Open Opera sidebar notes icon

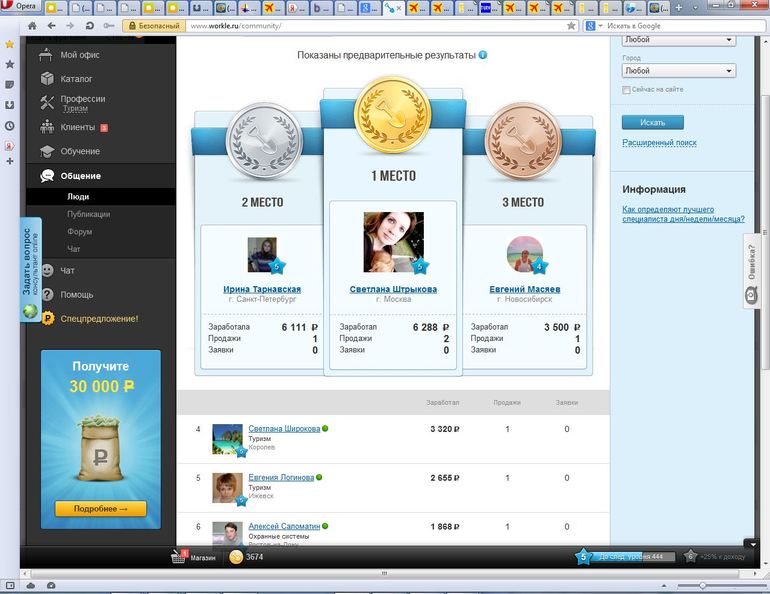[9, 84]
